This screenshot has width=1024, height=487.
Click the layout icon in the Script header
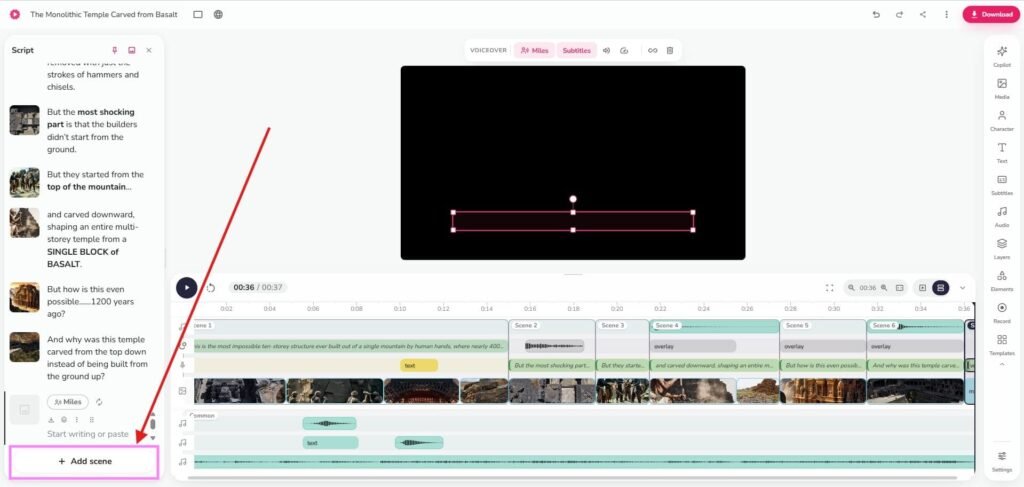coord(131,50)
